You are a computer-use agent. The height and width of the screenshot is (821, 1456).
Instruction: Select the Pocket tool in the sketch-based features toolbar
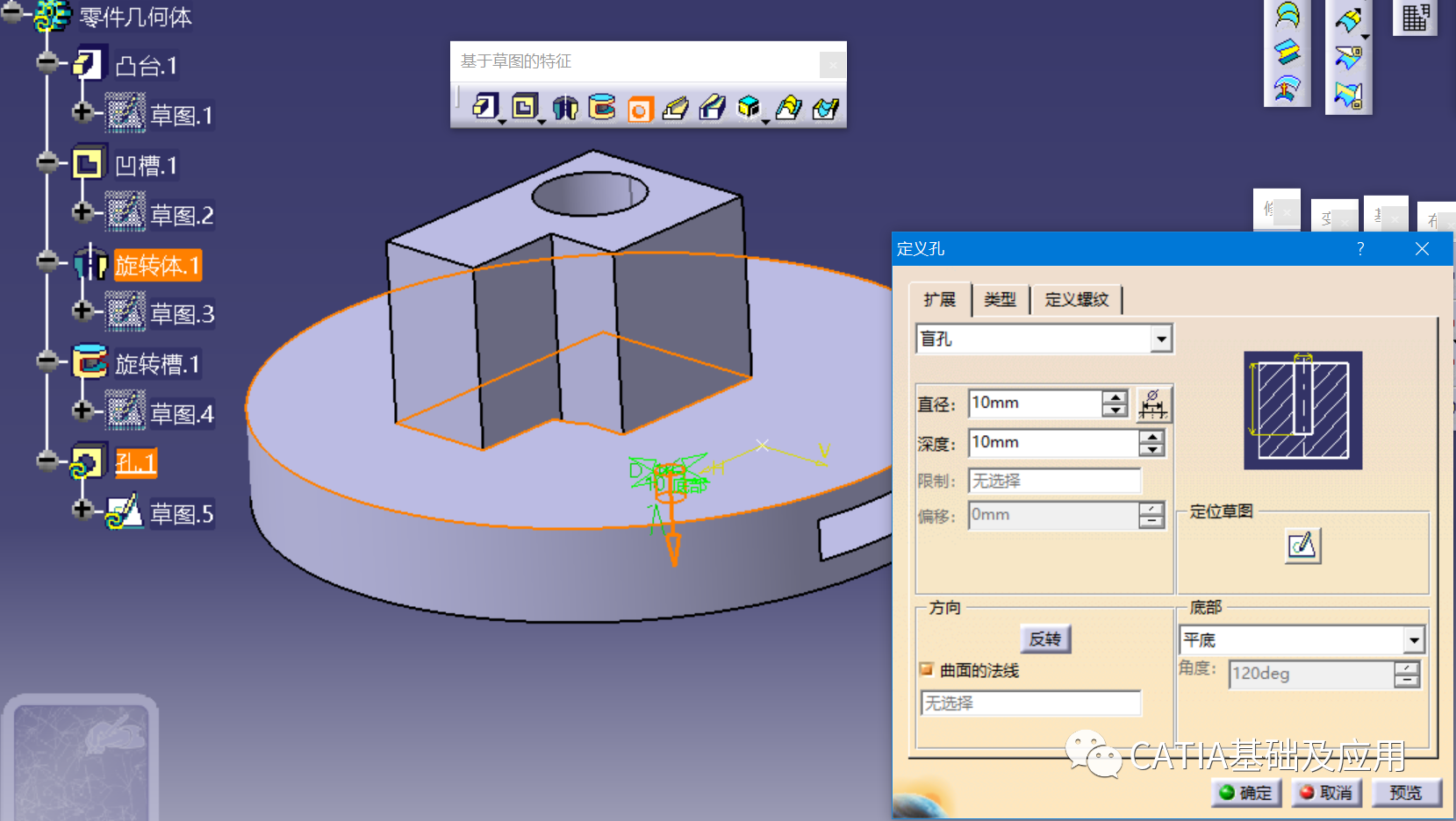[x=525, y=107]
